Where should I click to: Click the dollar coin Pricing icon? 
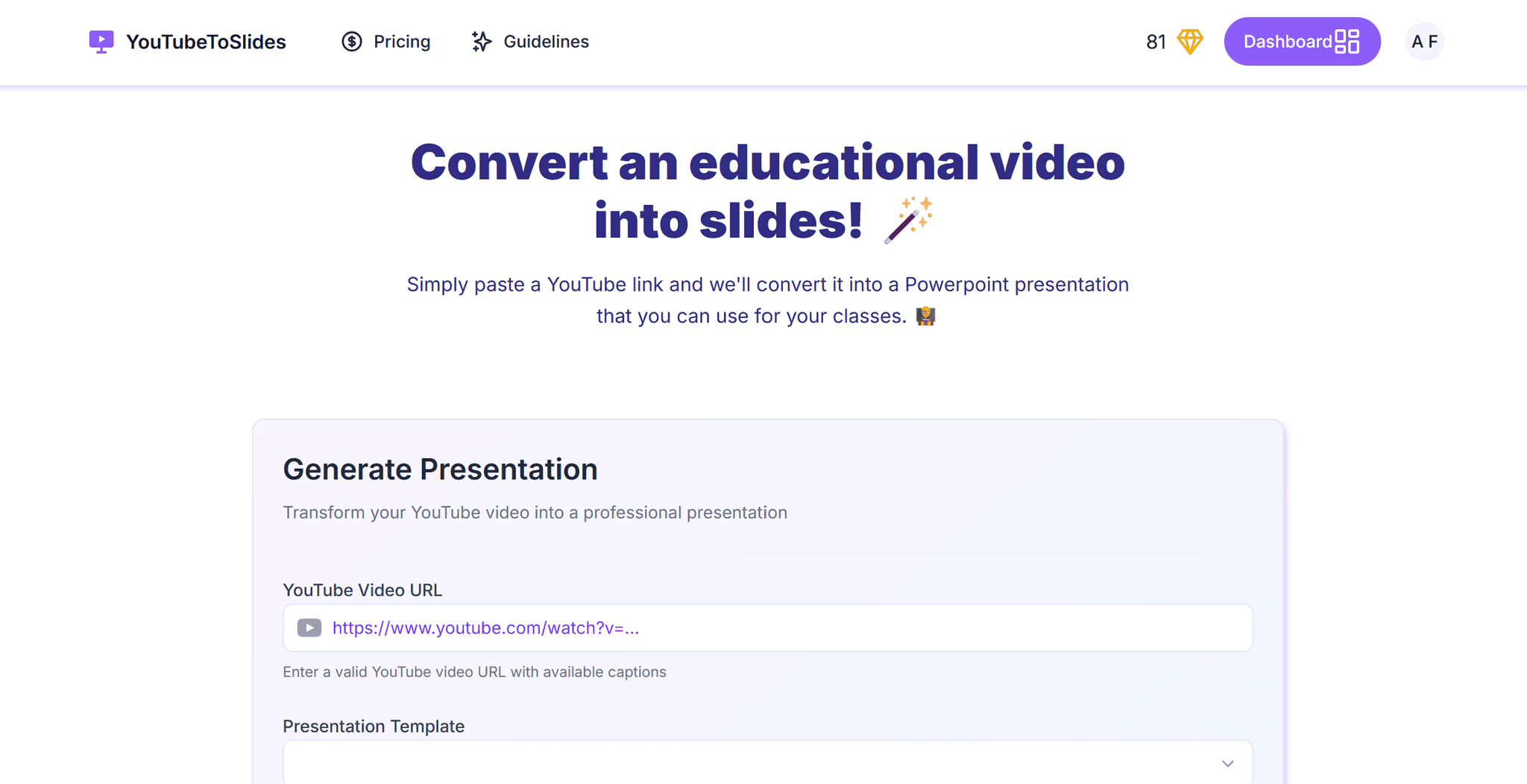352,42
